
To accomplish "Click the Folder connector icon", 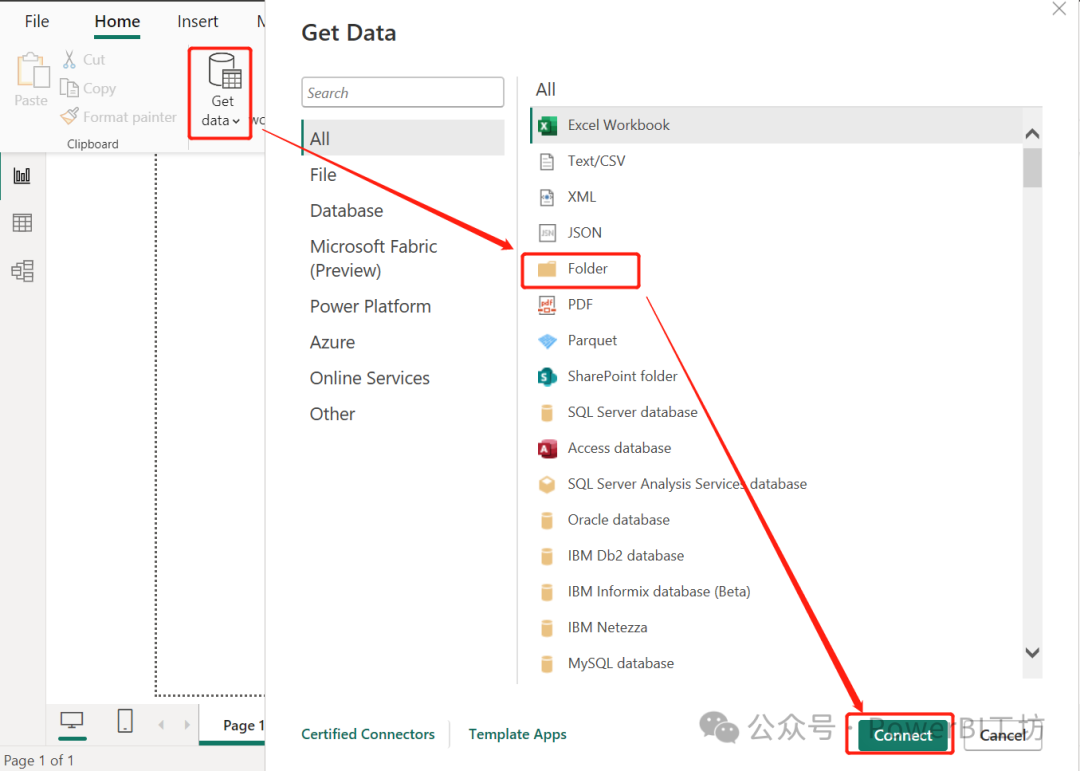I will pos(547,269).
